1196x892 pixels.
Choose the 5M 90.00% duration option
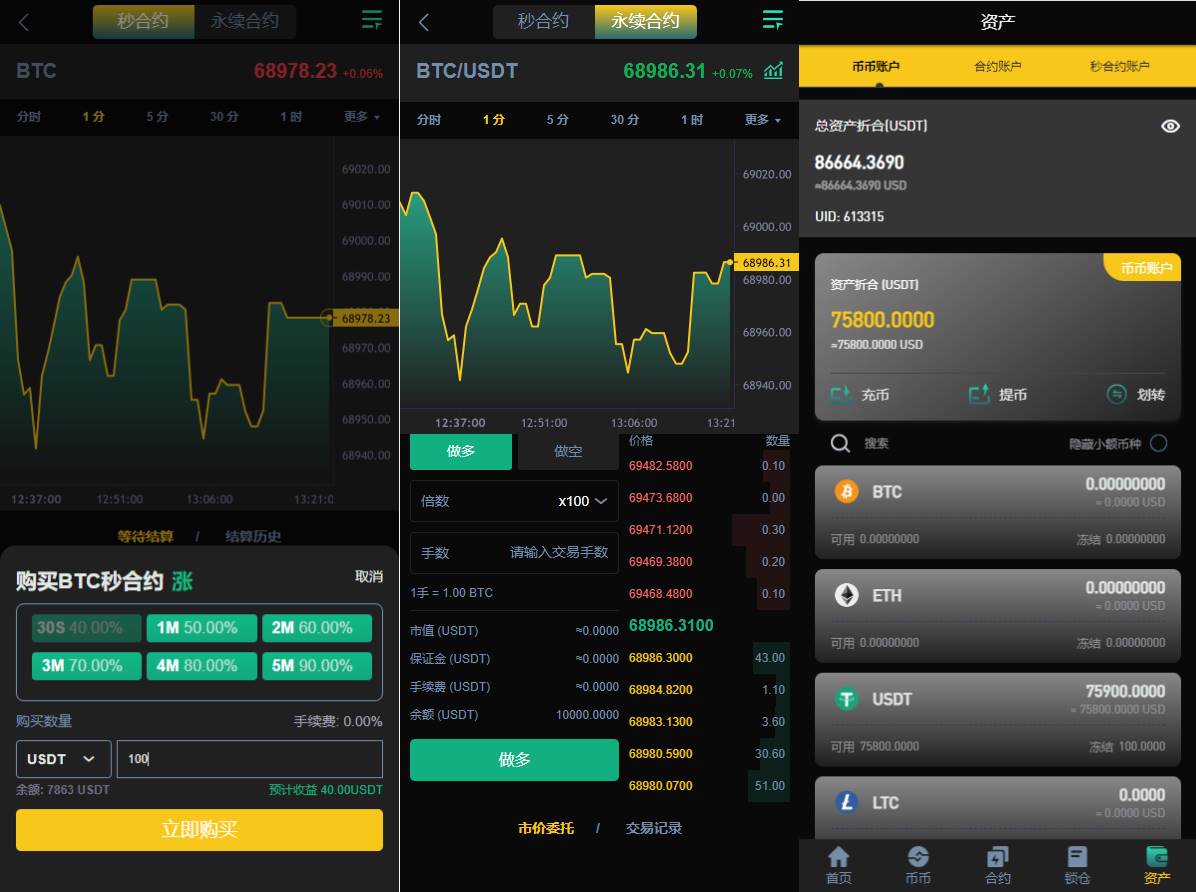(x=316, y=666)
